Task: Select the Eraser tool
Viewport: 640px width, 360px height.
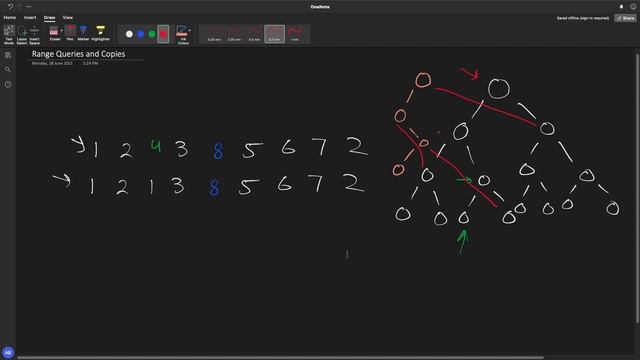Action: tap(54, 33)
